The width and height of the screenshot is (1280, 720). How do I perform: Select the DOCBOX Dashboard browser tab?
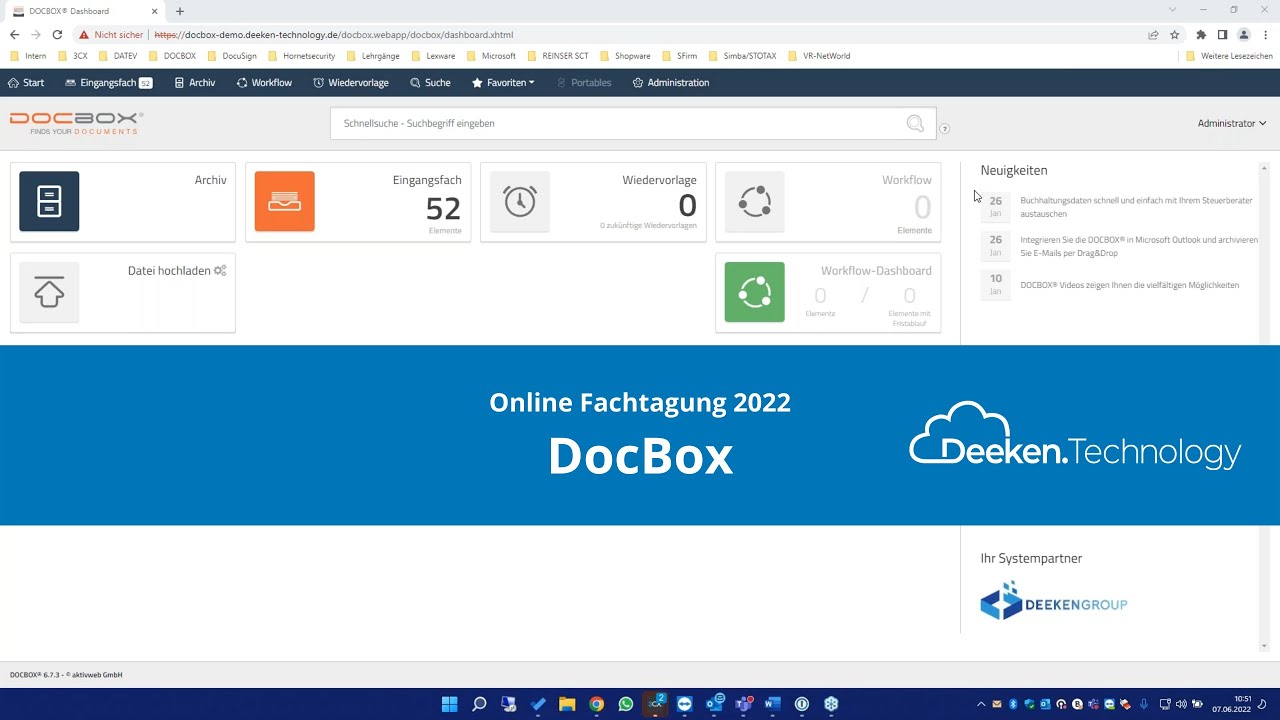pos(84,11)
